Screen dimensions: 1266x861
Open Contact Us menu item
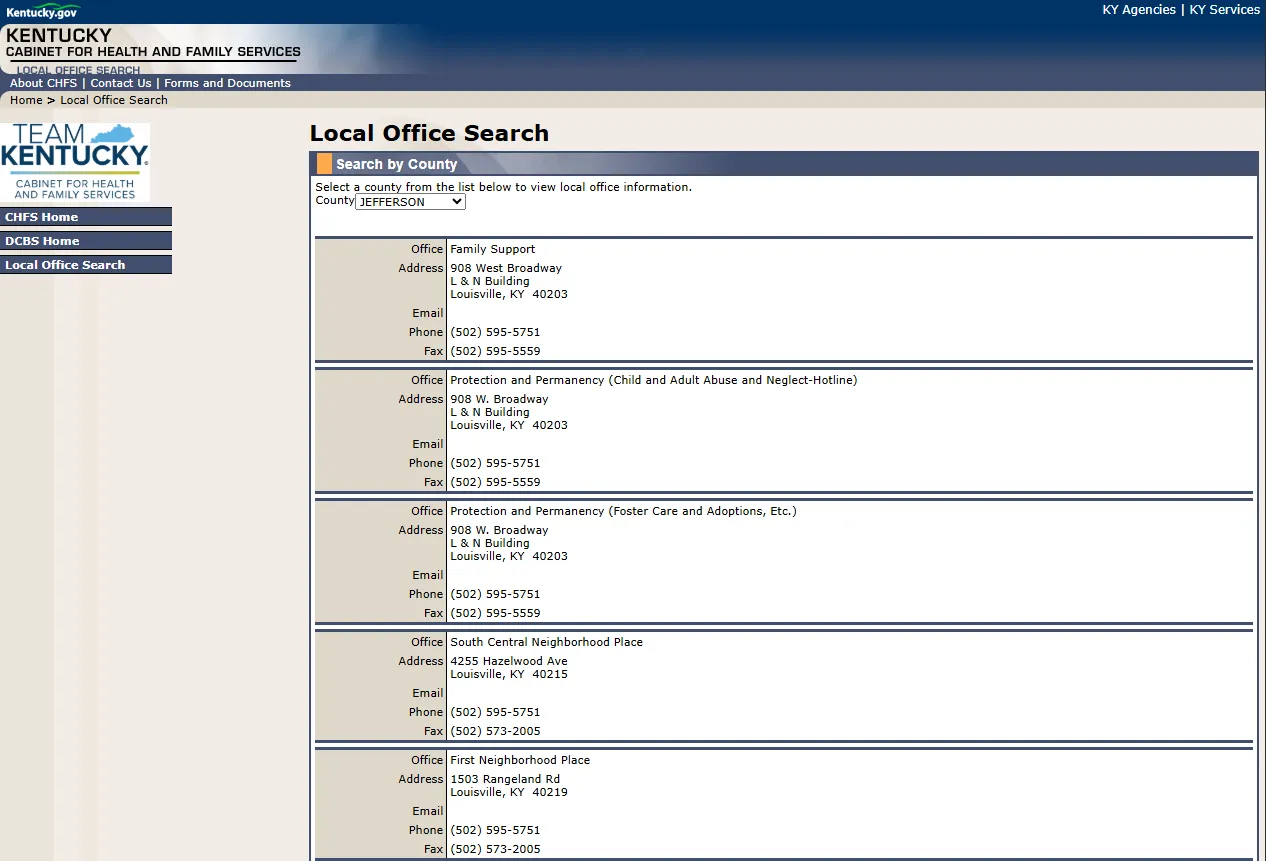(121, 83)
